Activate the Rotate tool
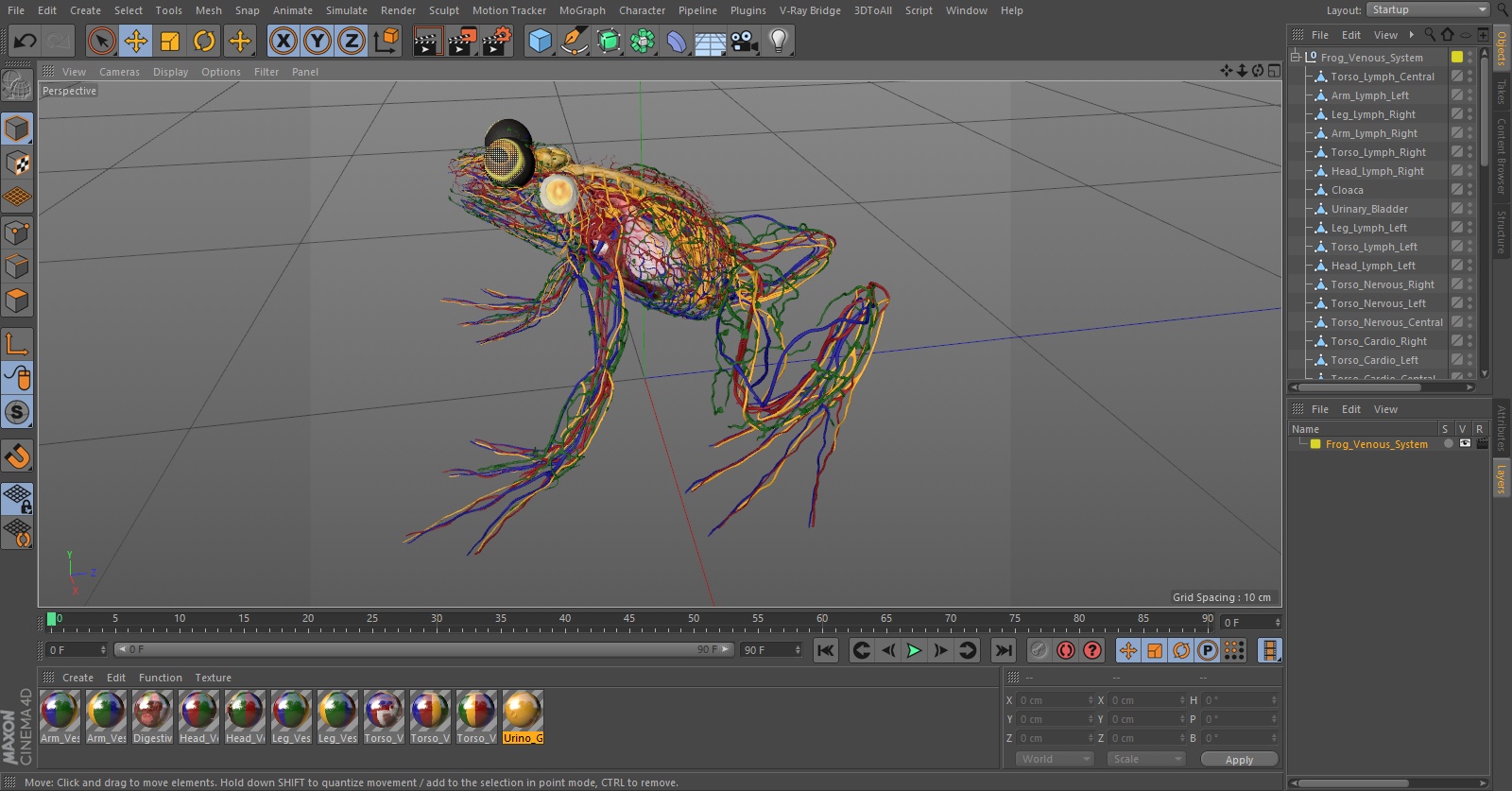 [204, 41]
